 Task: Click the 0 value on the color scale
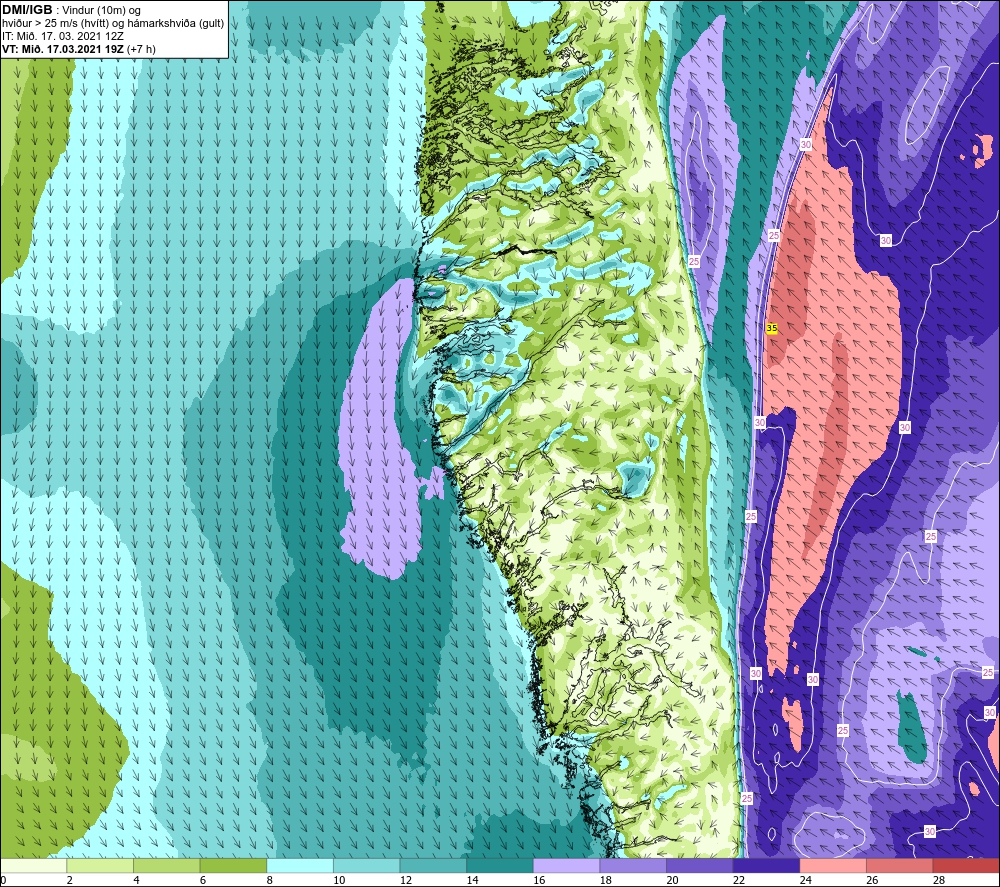pyautogui.click(x=3, y=880)
